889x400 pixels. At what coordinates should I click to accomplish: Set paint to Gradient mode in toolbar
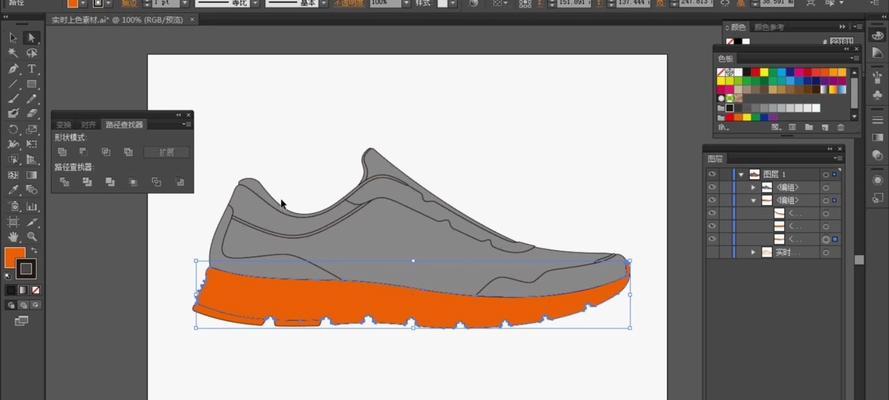tap(23, 290)
